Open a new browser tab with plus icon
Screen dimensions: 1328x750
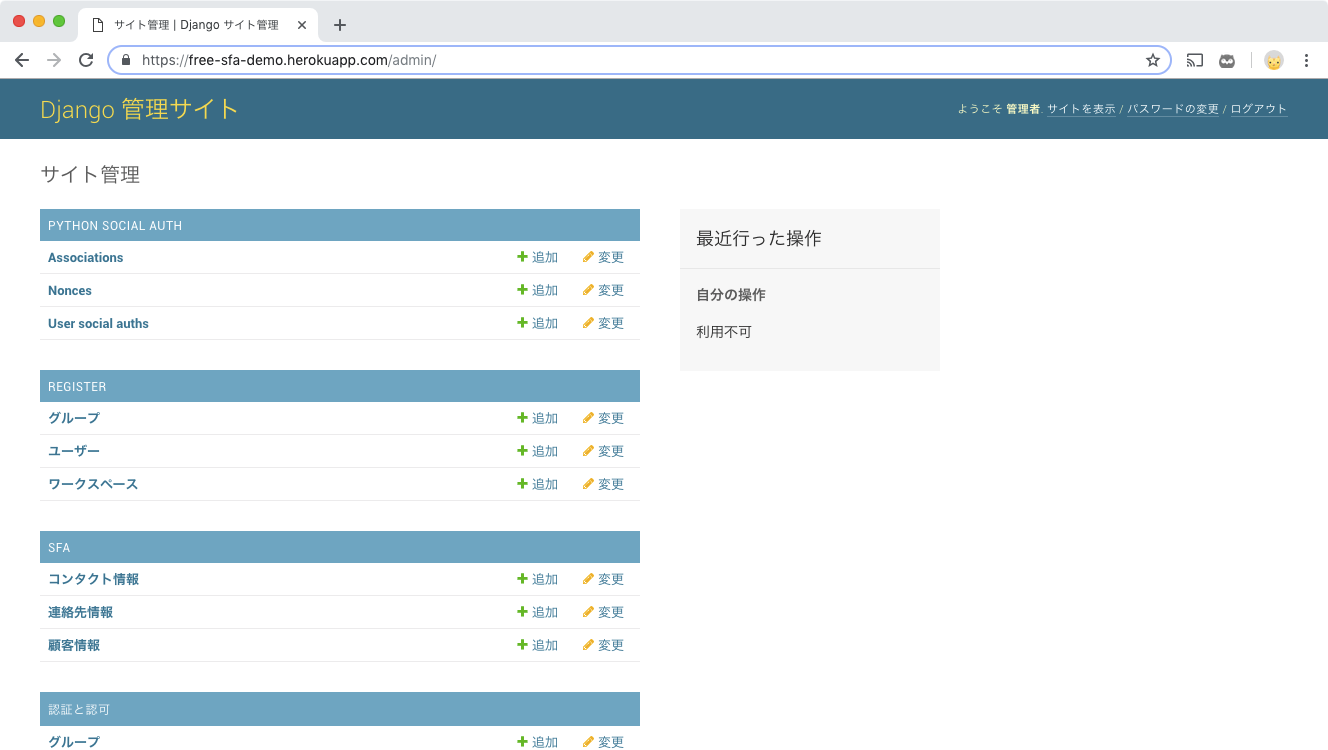tap(340, 25)
